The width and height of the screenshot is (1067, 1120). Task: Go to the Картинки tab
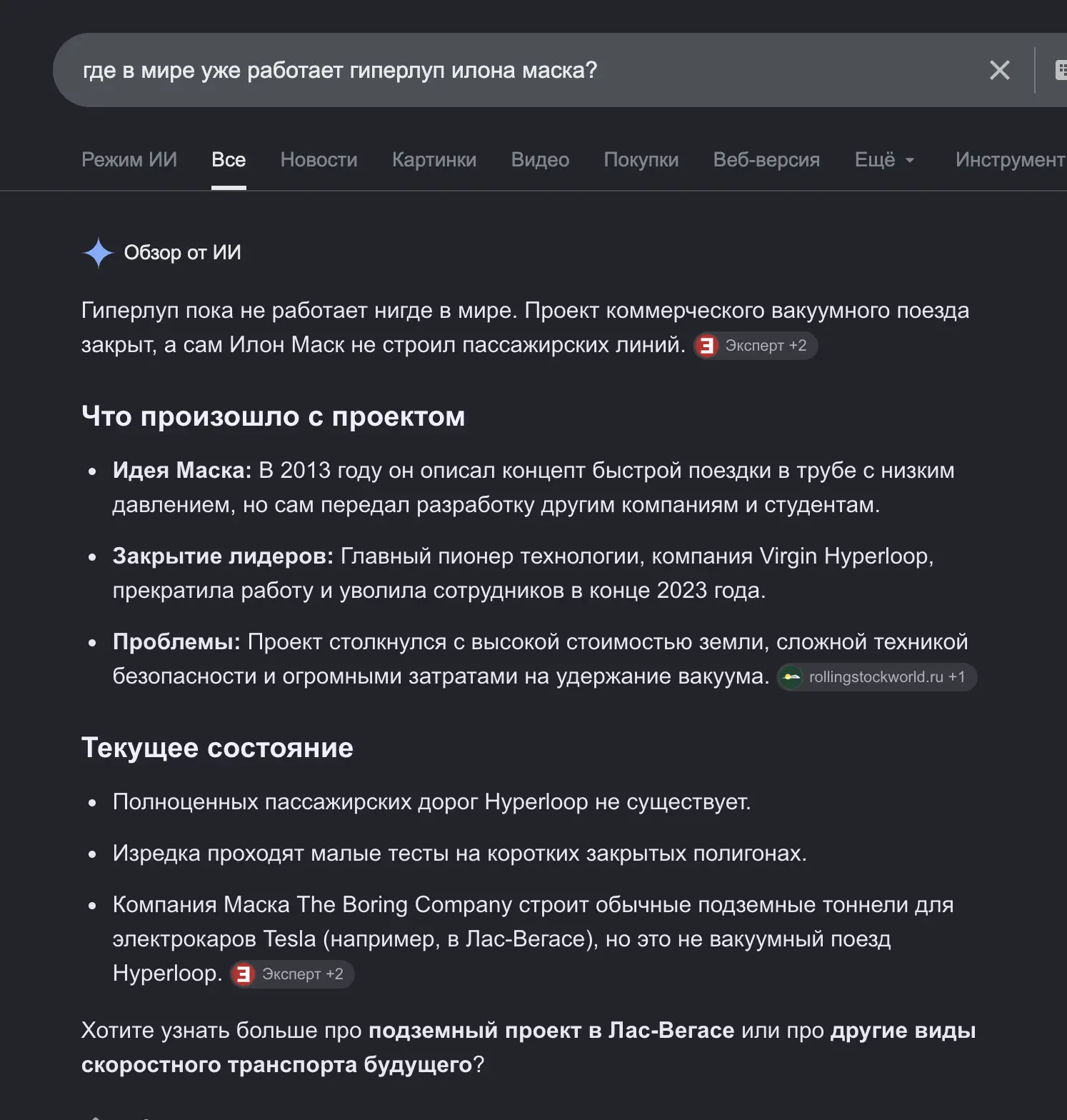coord(434,160)
